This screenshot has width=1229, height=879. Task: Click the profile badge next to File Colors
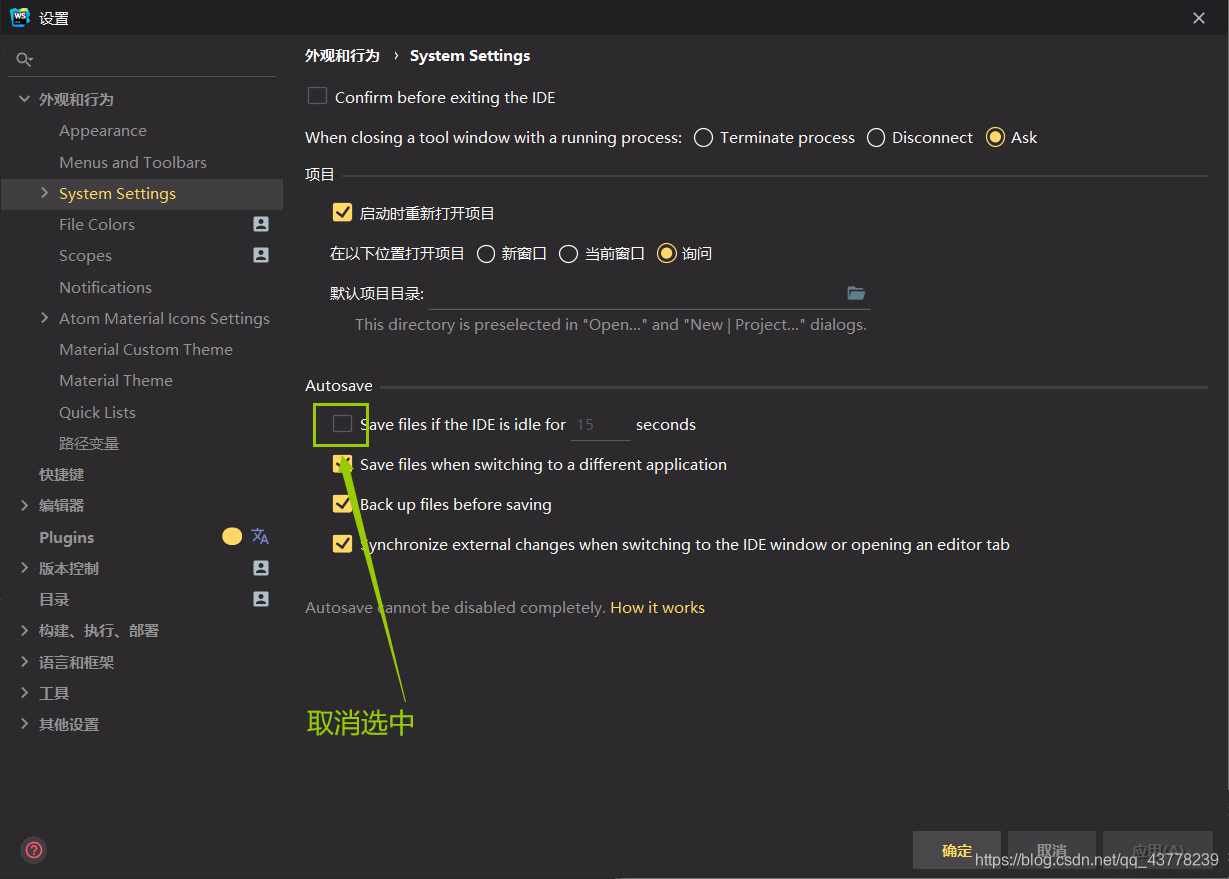point(261,224)
